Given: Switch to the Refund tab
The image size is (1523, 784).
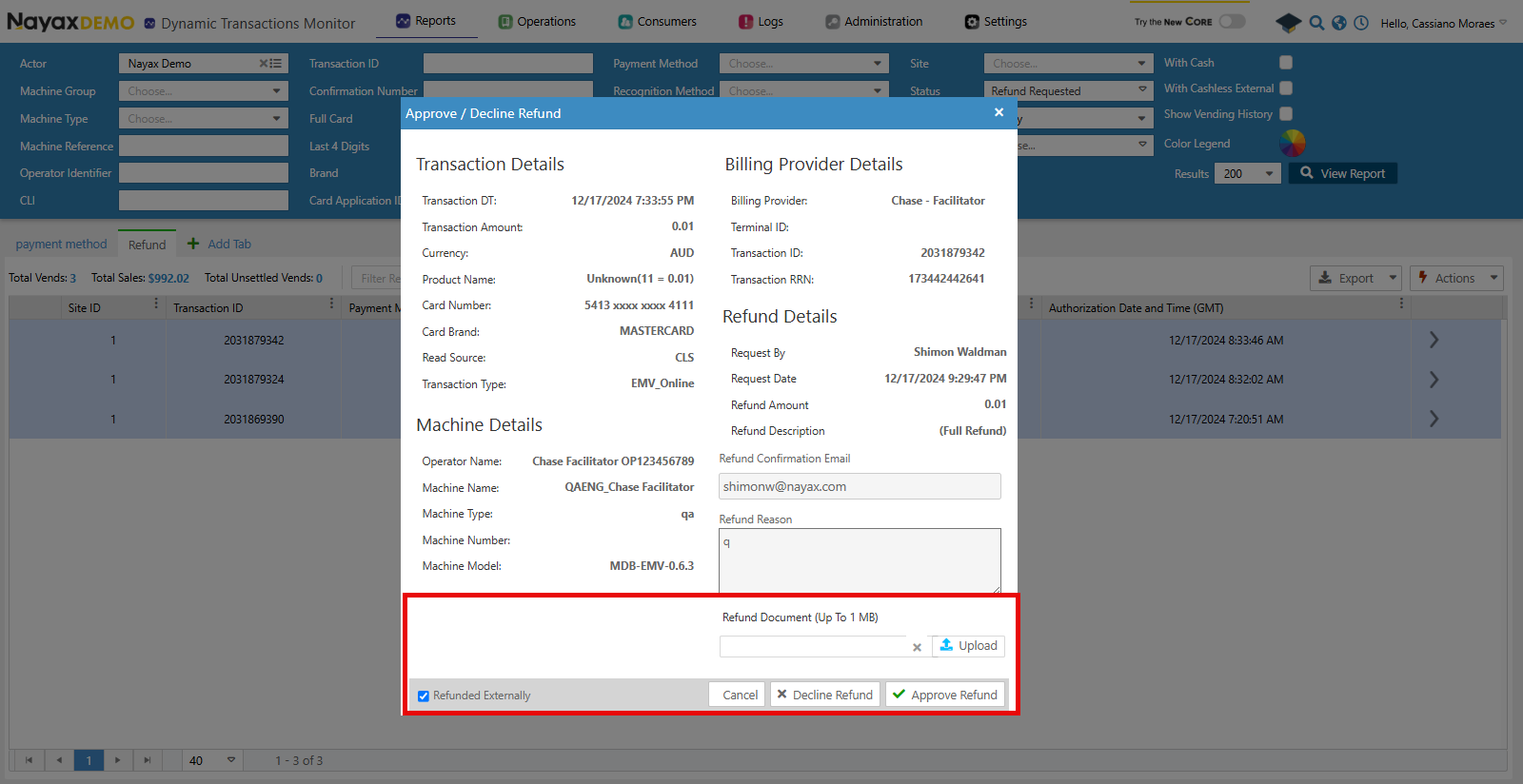Looking at the screenshot, I should pos(147,245).
